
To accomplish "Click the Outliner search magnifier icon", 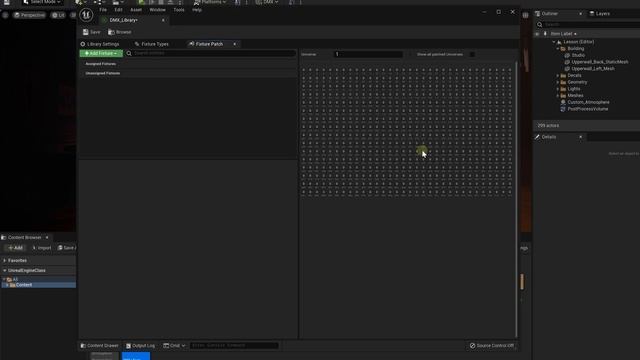I will [x=540, y=24].
